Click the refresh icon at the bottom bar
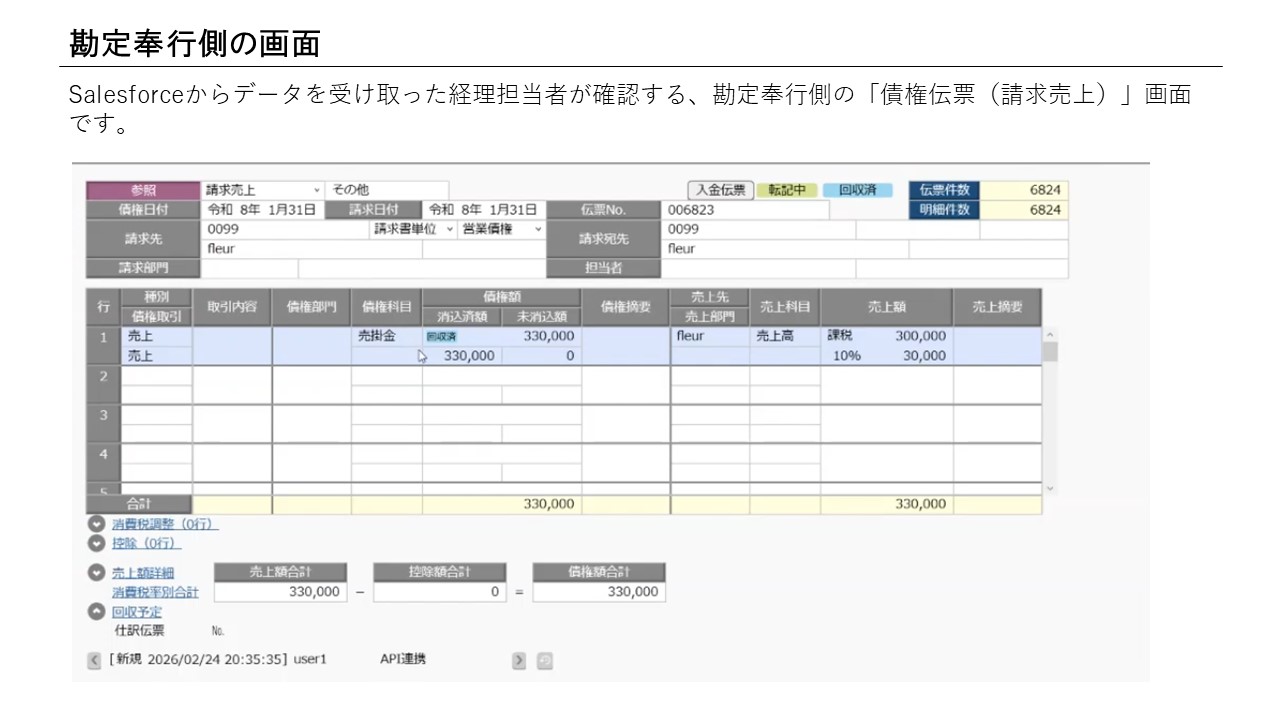Viewport: 1280px width, 720px height. coord(544,659)
